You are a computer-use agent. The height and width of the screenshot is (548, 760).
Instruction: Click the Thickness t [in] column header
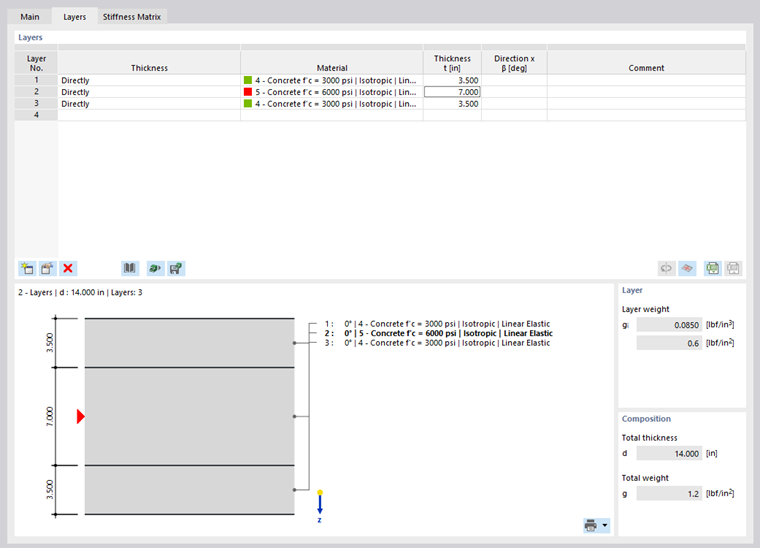tap(452, 63)
